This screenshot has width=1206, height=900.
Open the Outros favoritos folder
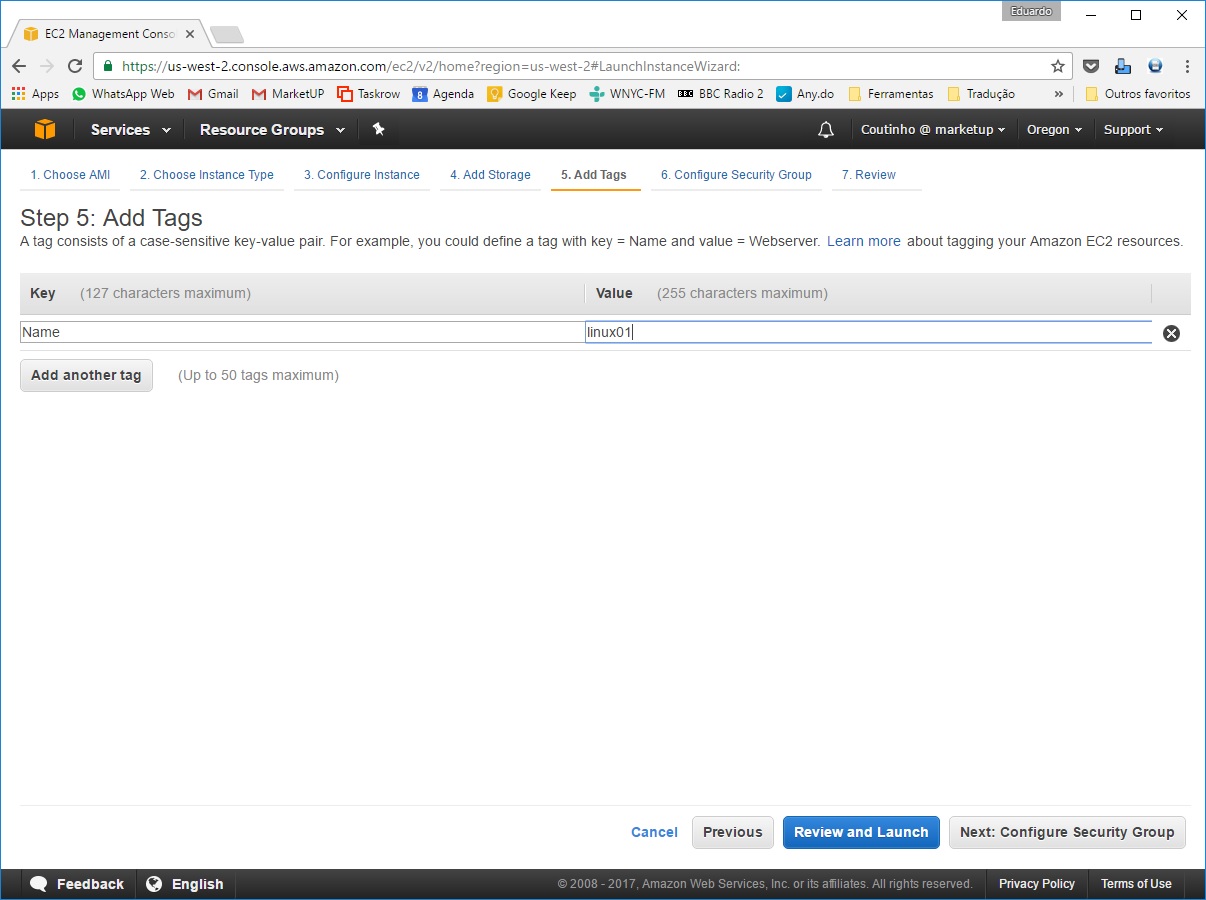coord(1137,94)
